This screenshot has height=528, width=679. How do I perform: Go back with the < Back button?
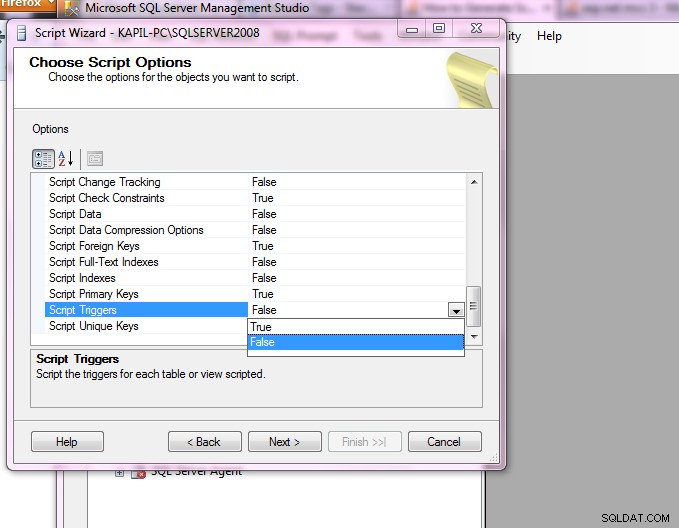pos(204,442)
